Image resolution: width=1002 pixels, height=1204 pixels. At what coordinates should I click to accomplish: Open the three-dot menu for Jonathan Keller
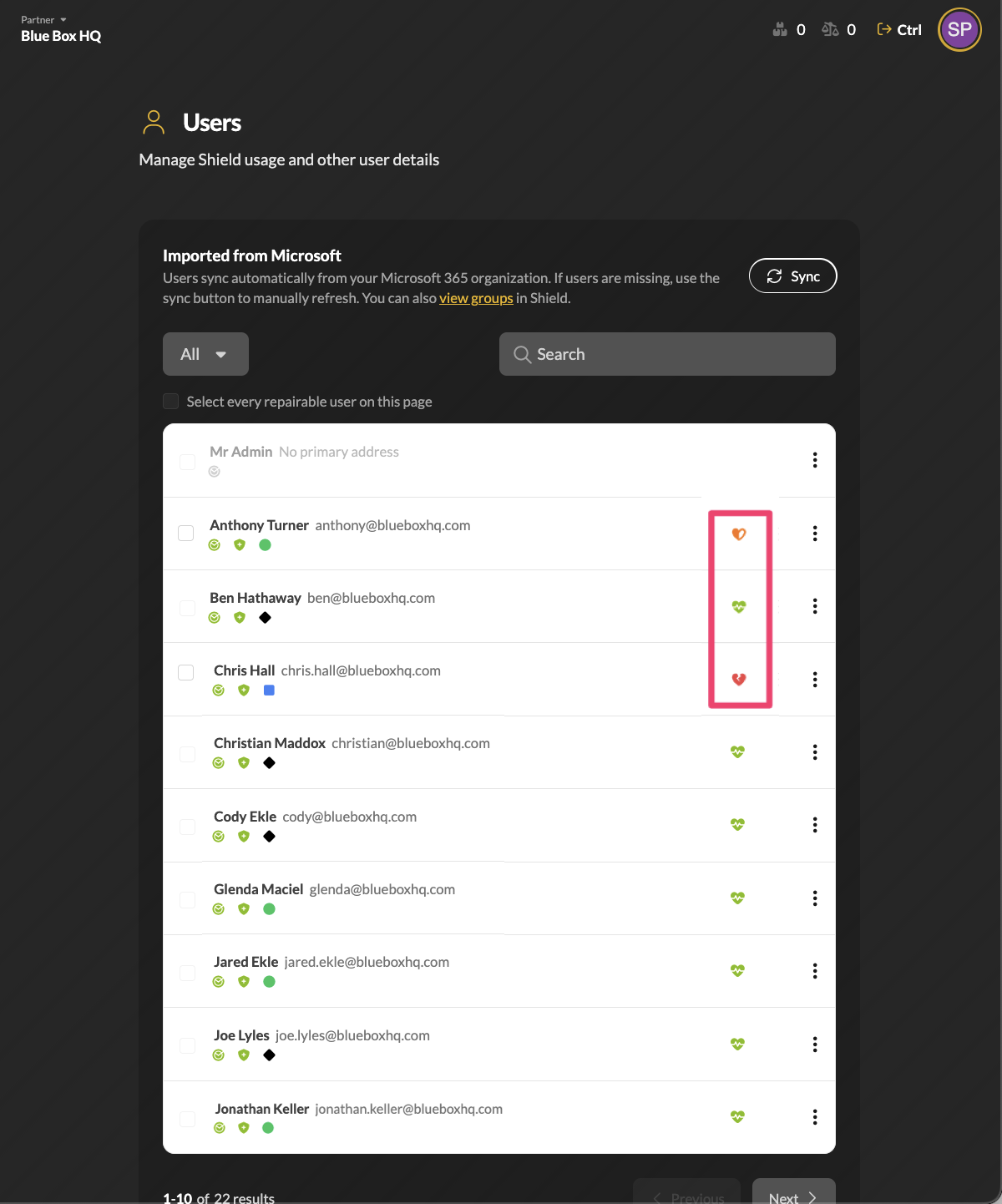click(x=815, y=1117)
